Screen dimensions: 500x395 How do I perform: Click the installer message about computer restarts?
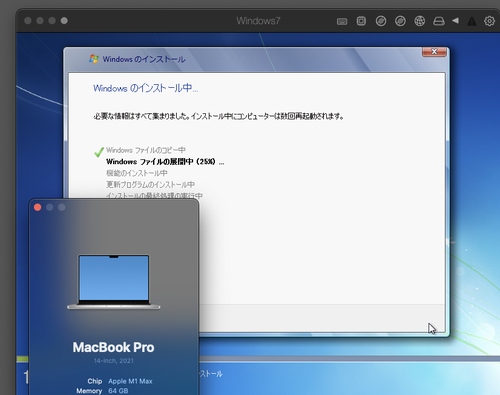click(x=218, y=116)
